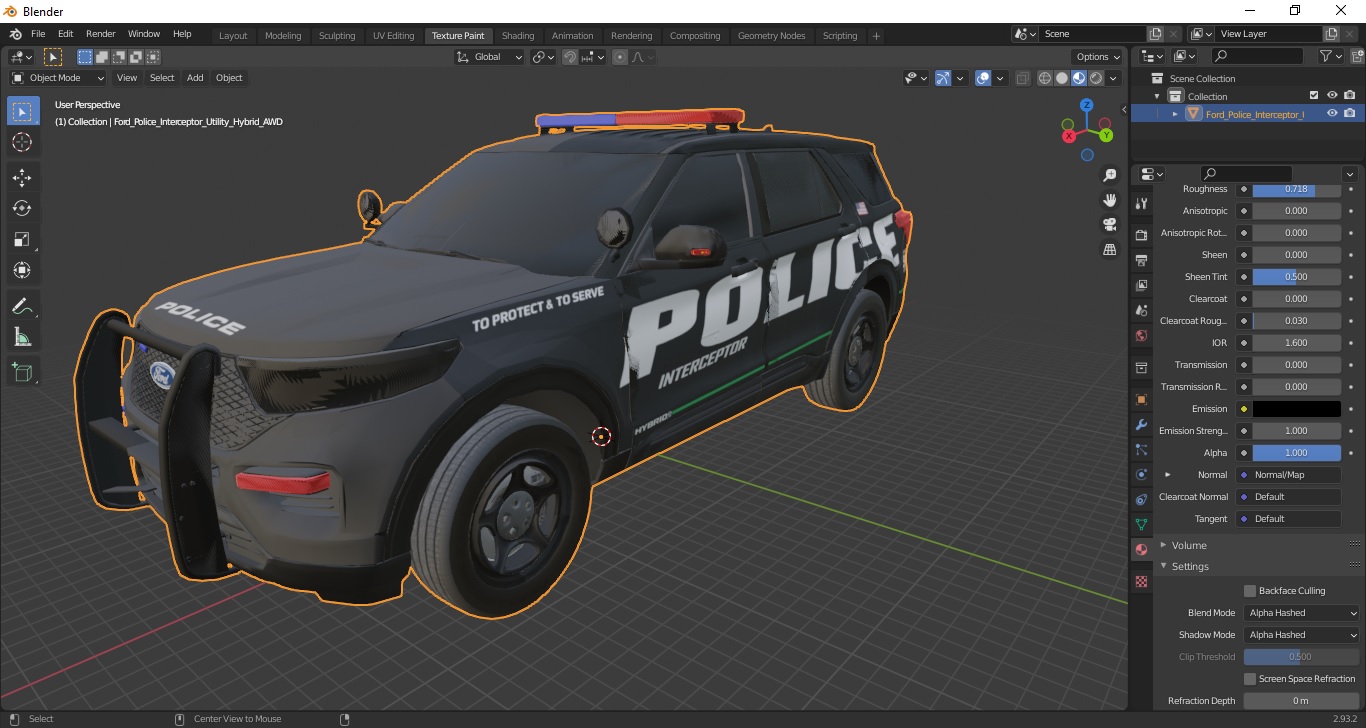Click the Scene name field
1366x728 pixels.
point(1093,34)
